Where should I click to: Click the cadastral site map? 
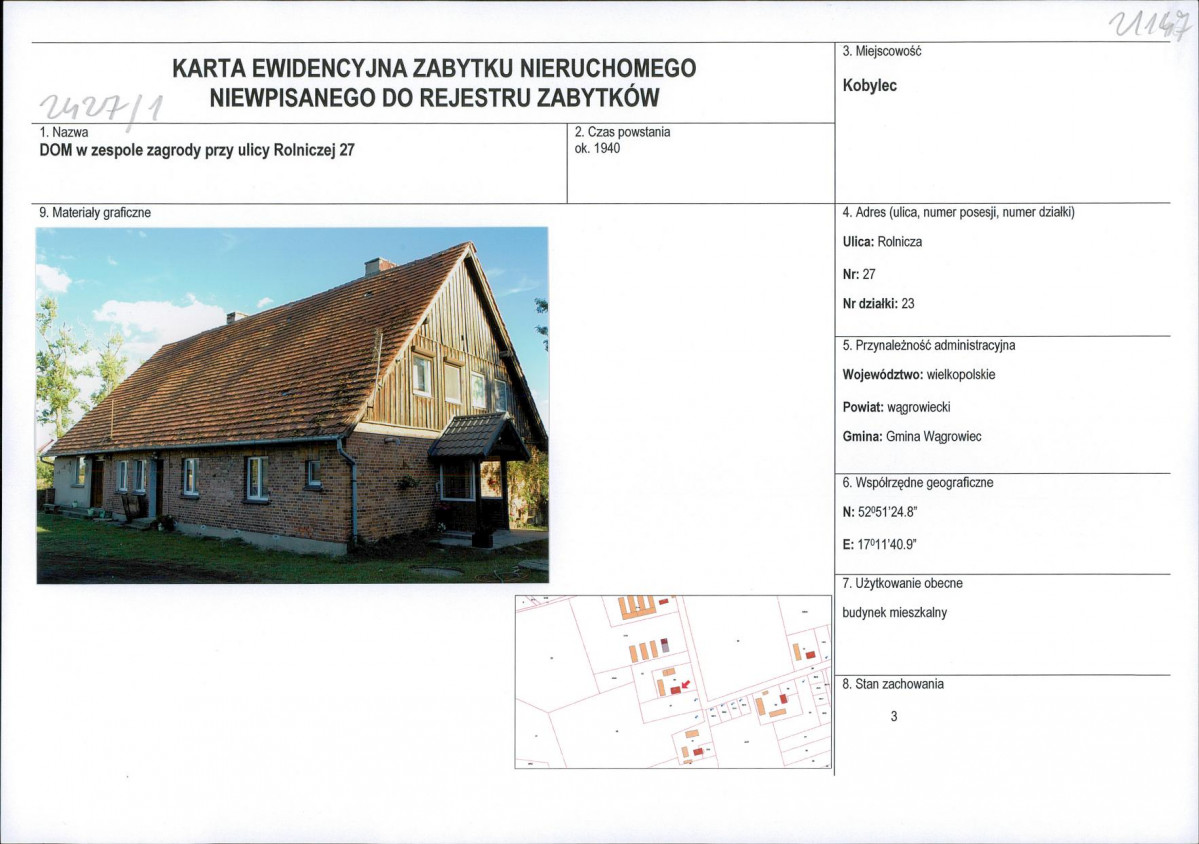tap(674, 682)
